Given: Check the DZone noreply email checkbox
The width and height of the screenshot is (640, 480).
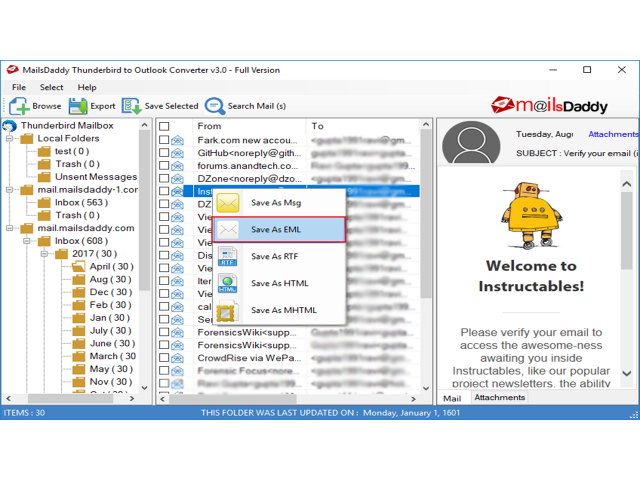Looking at the screenshot, I should click(164, 178).
